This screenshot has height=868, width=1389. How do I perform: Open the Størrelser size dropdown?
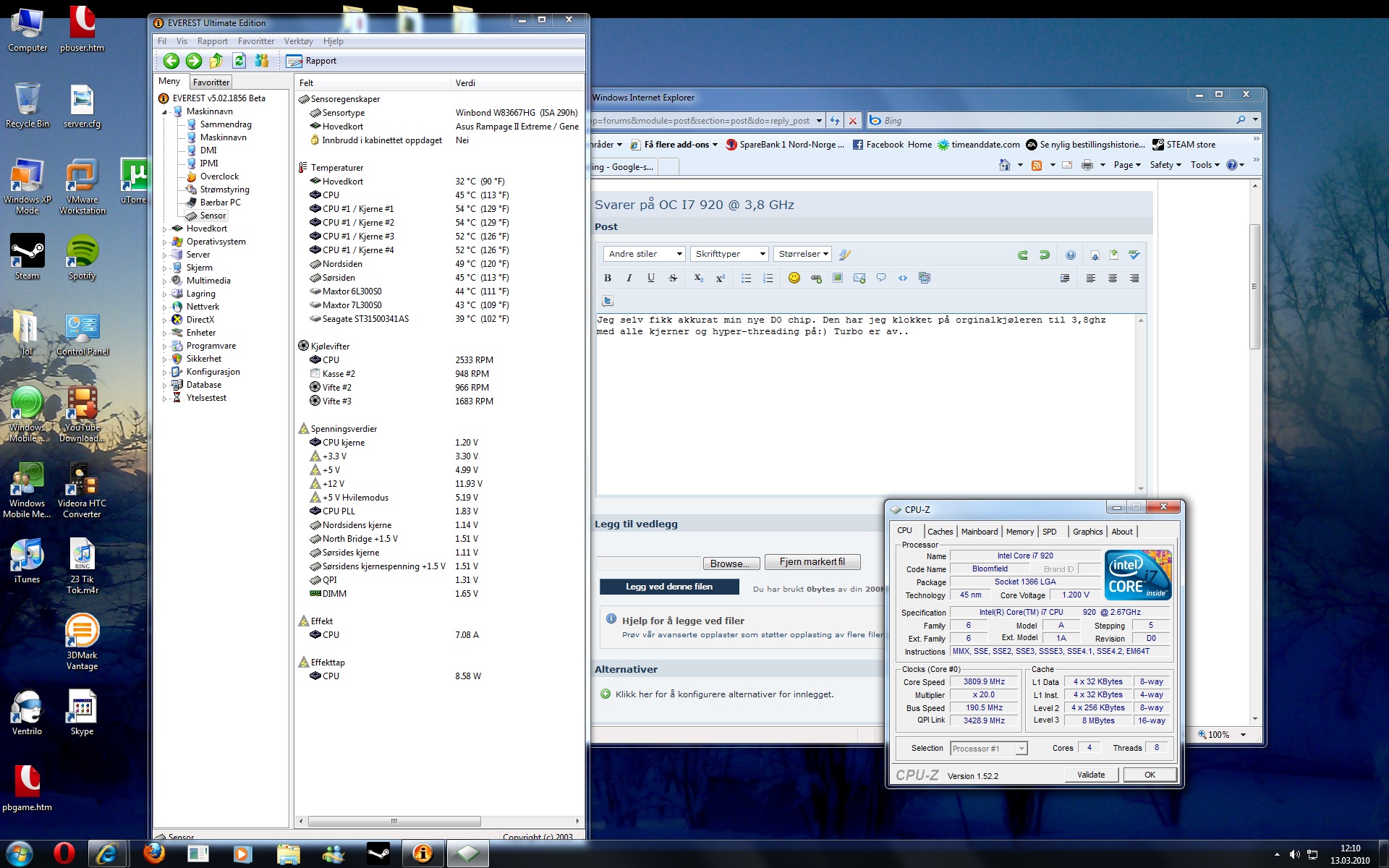coord(802,254)
